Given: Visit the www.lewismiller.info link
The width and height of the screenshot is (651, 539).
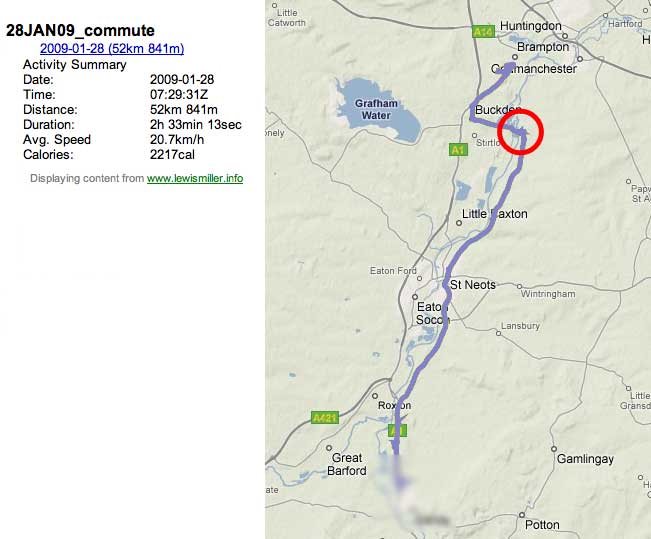Looking at the screenshot, I should point(195,178).
